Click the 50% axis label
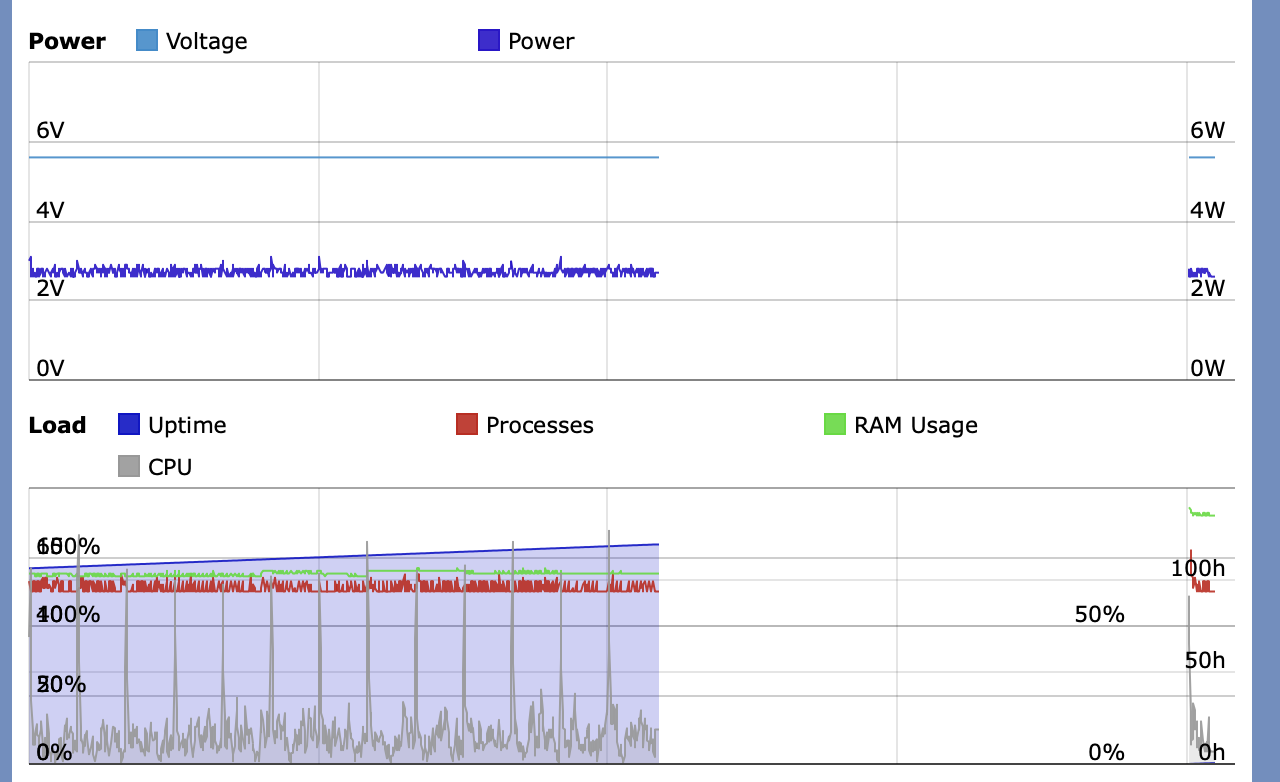1280x782 pixels. [1100, 614]
